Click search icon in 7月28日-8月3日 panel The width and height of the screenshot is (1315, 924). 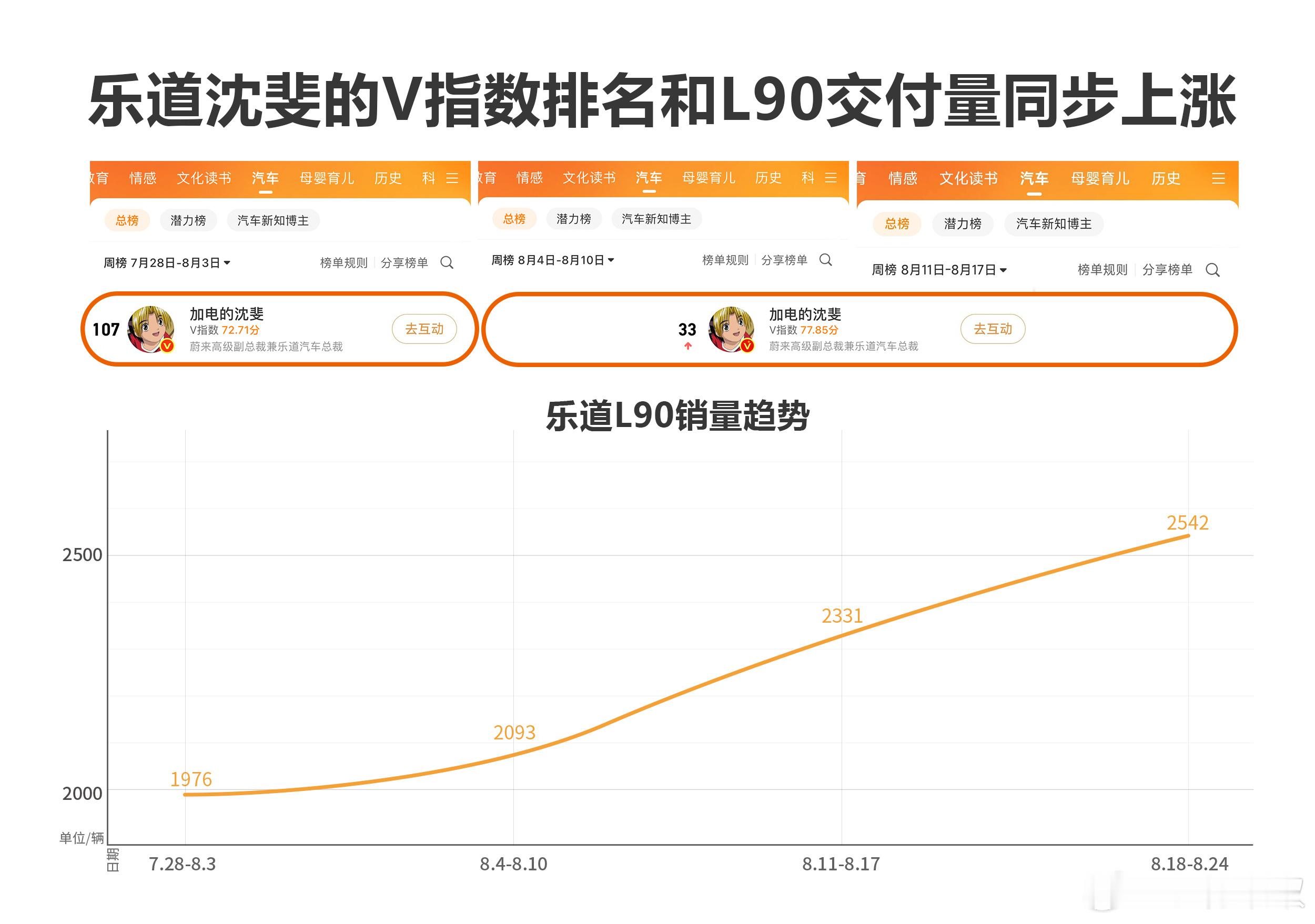point(447,263)
